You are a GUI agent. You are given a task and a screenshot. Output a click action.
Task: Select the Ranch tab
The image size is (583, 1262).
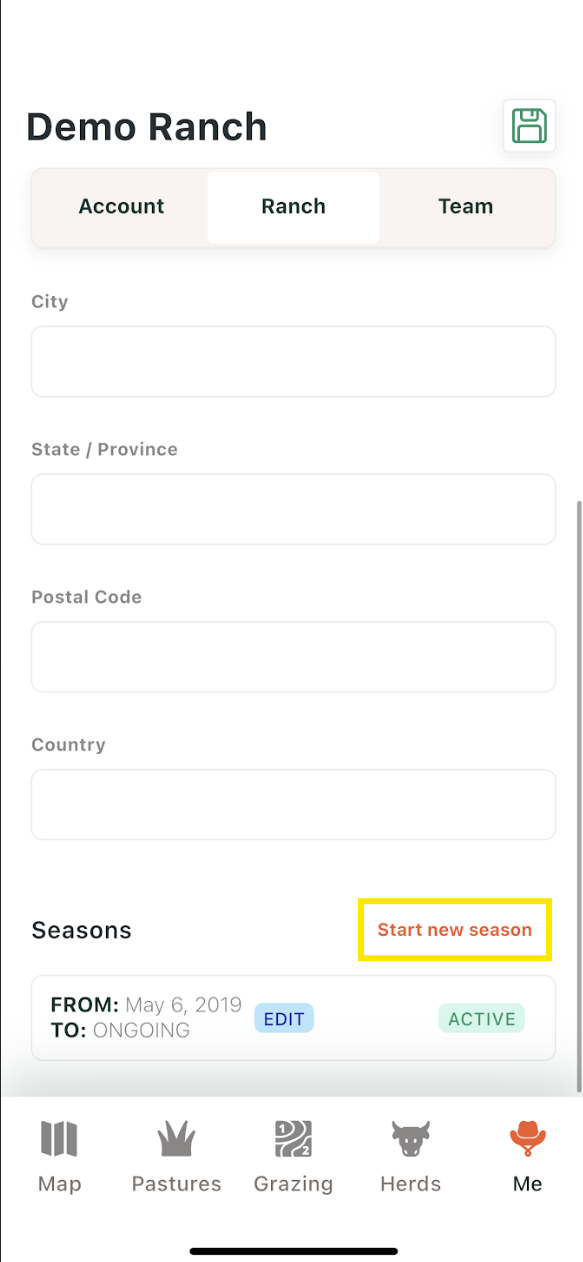coord(293,207)
